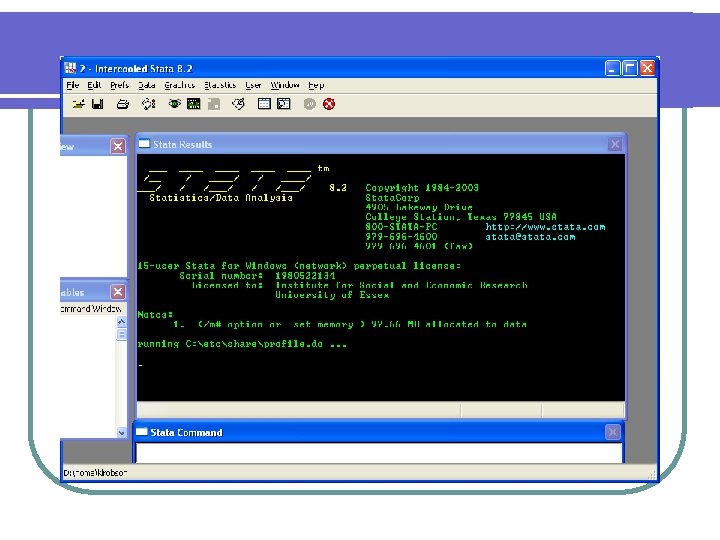Click the Open file toolbar icon
The width and height of the screenshot is (720, 540).
[x=79, y=104]
